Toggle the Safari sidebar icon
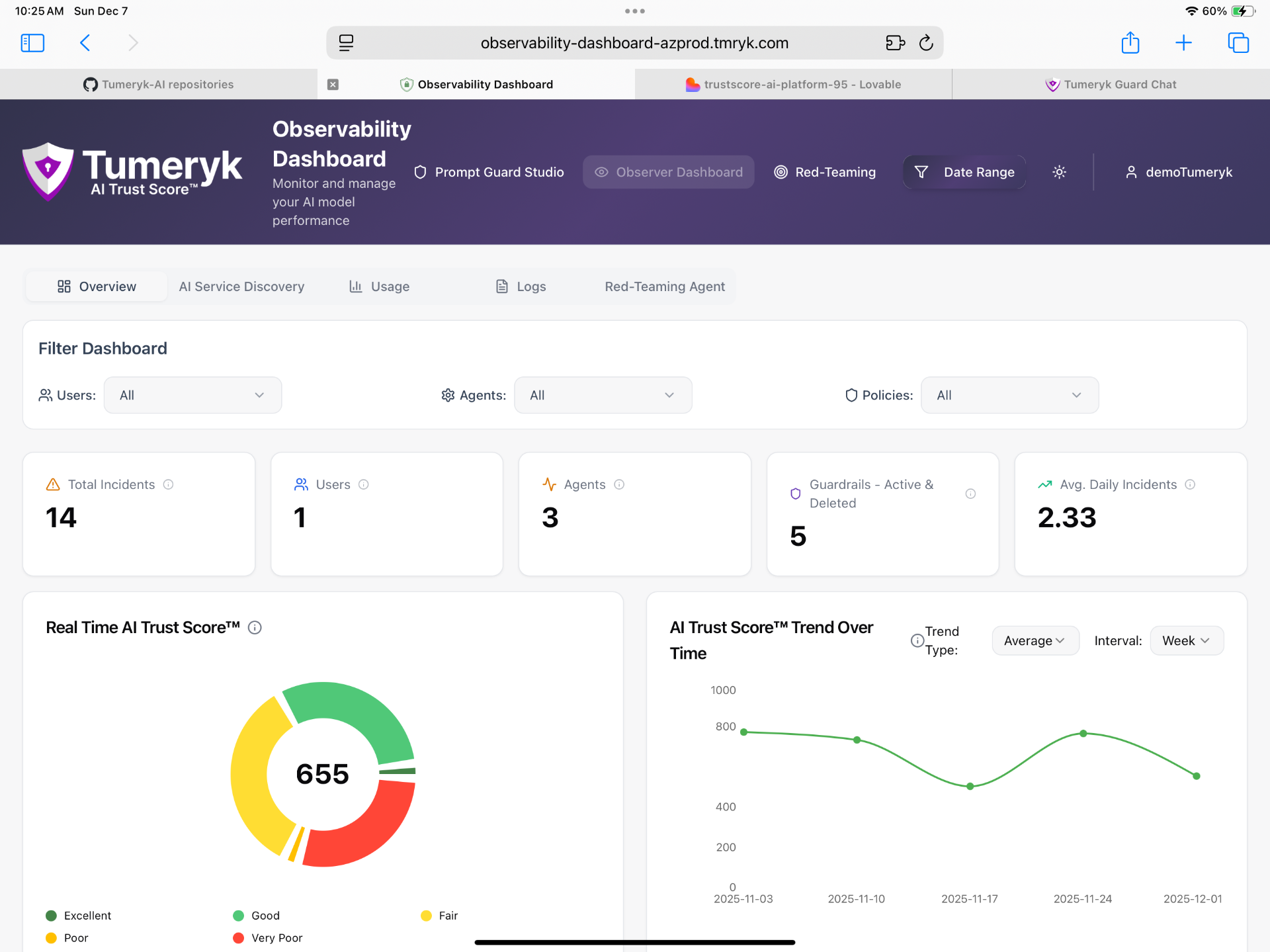The image size is (1270, 952). pos(32,43)
